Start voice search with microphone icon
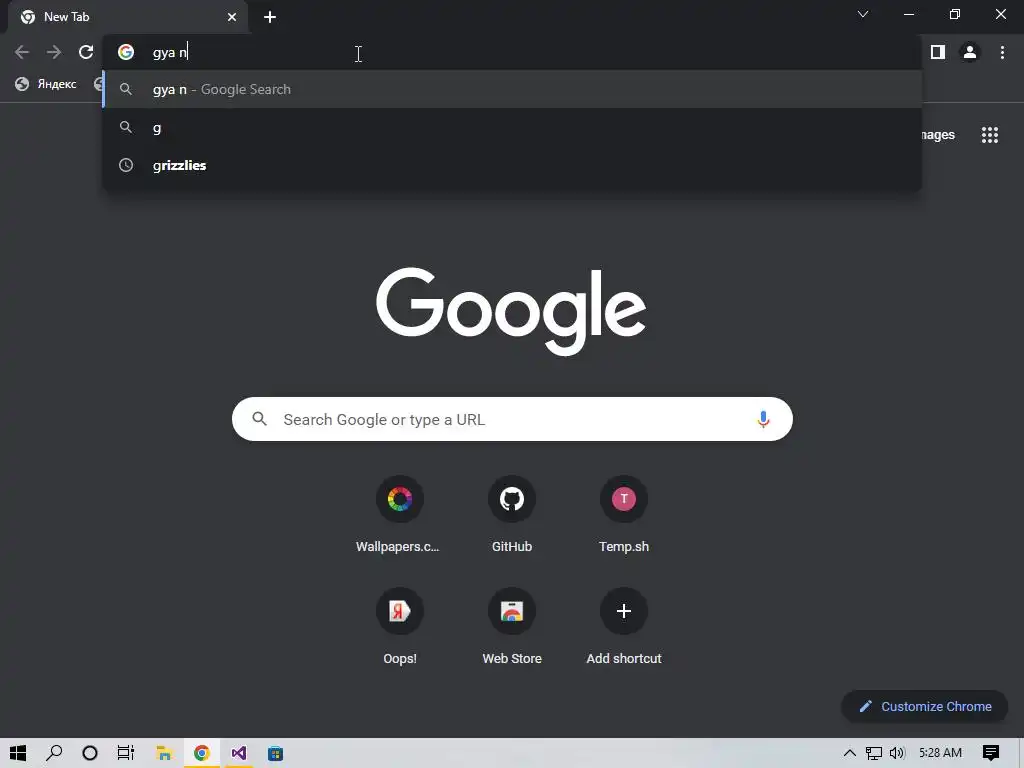Screen dimensions: 1024x768 763,419
